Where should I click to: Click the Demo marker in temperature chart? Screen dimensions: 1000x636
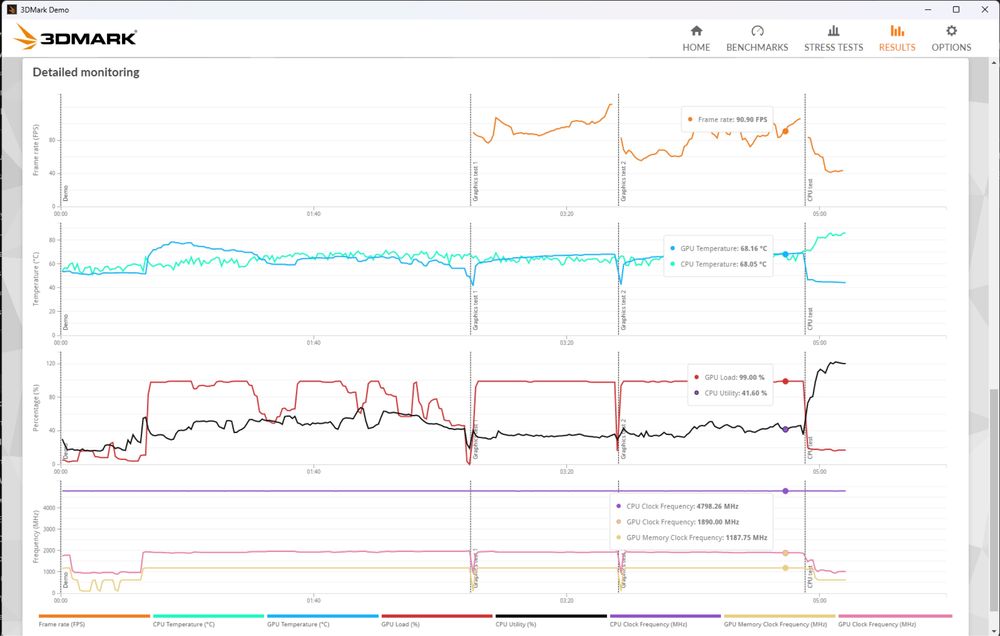[x=65, y=322]
